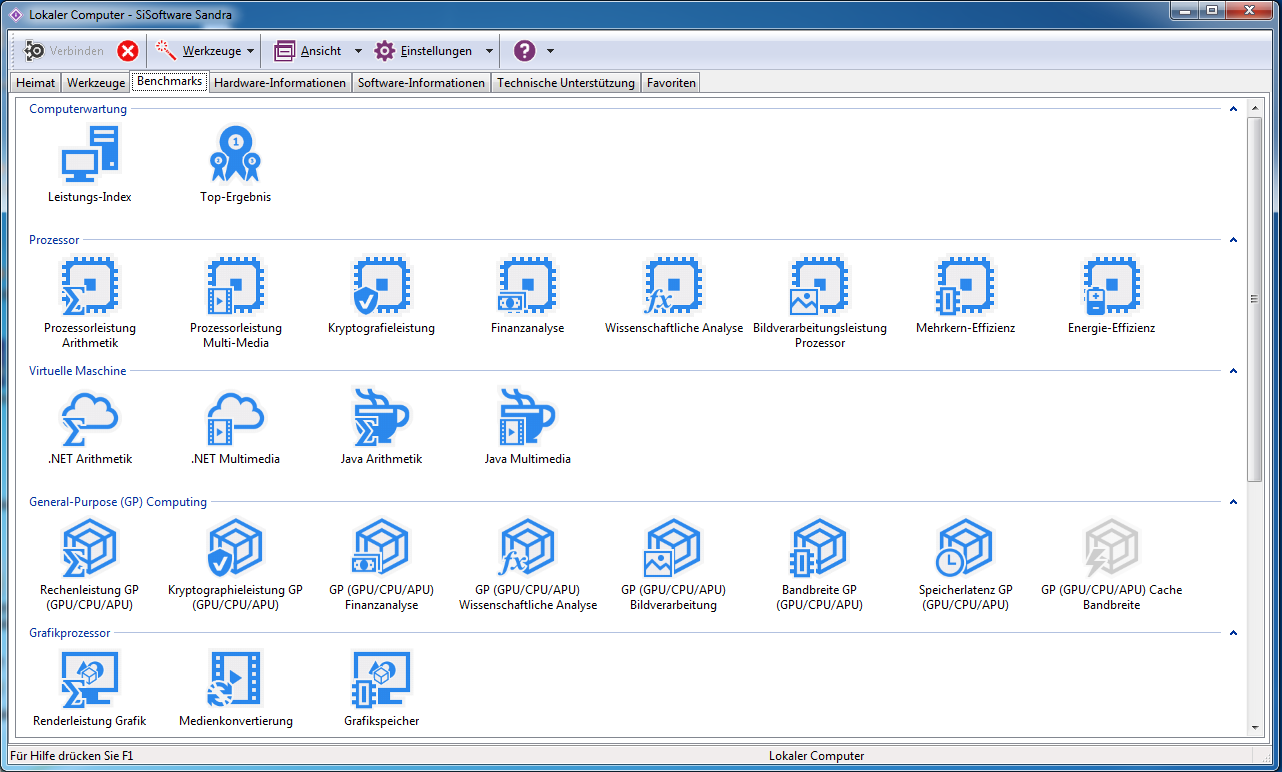This screenshot has width=1282, height=772.
Task: Click the scrollbar up arrow
Action: [x=1255, y=107]
